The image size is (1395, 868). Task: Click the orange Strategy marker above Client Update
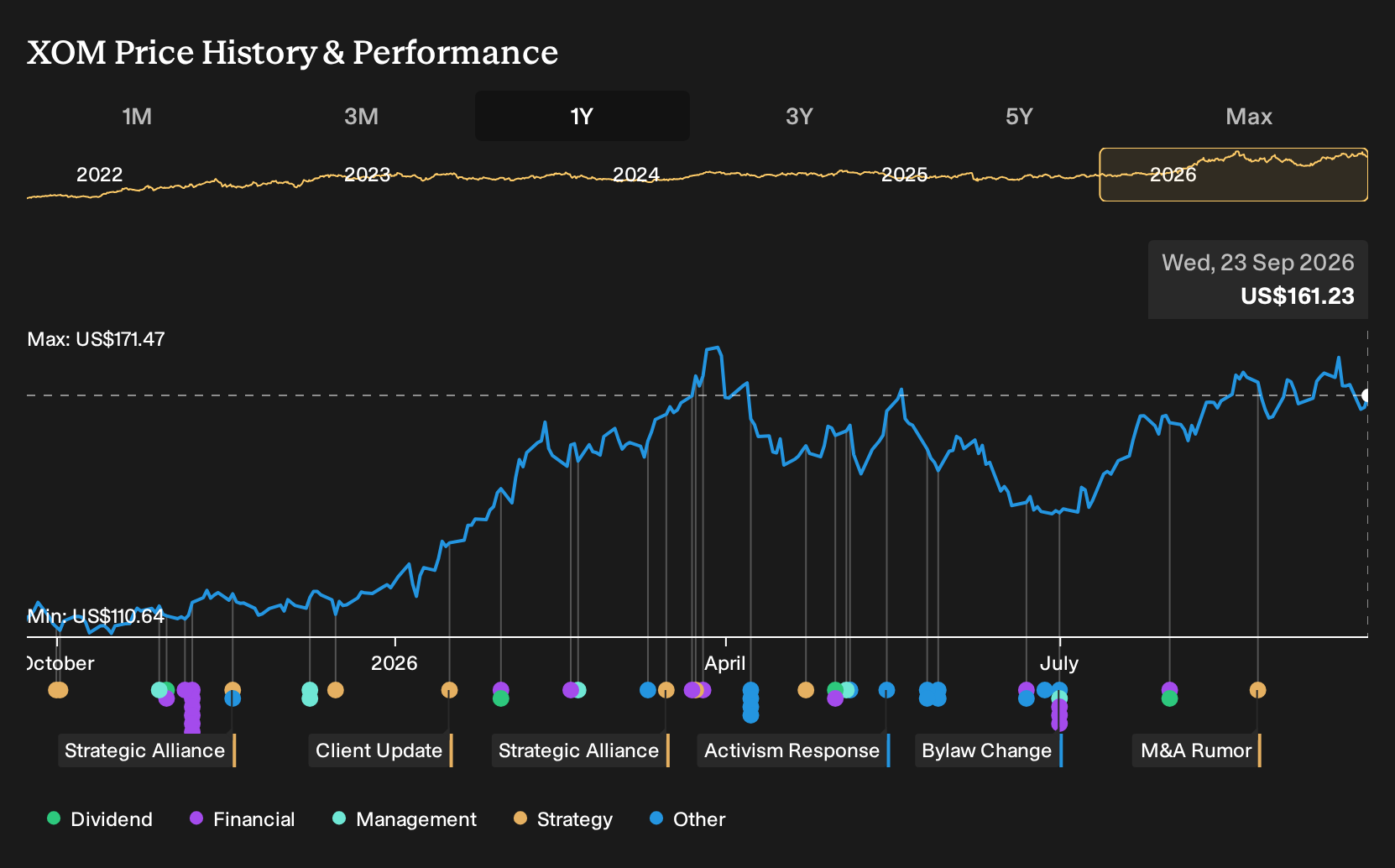449,690
